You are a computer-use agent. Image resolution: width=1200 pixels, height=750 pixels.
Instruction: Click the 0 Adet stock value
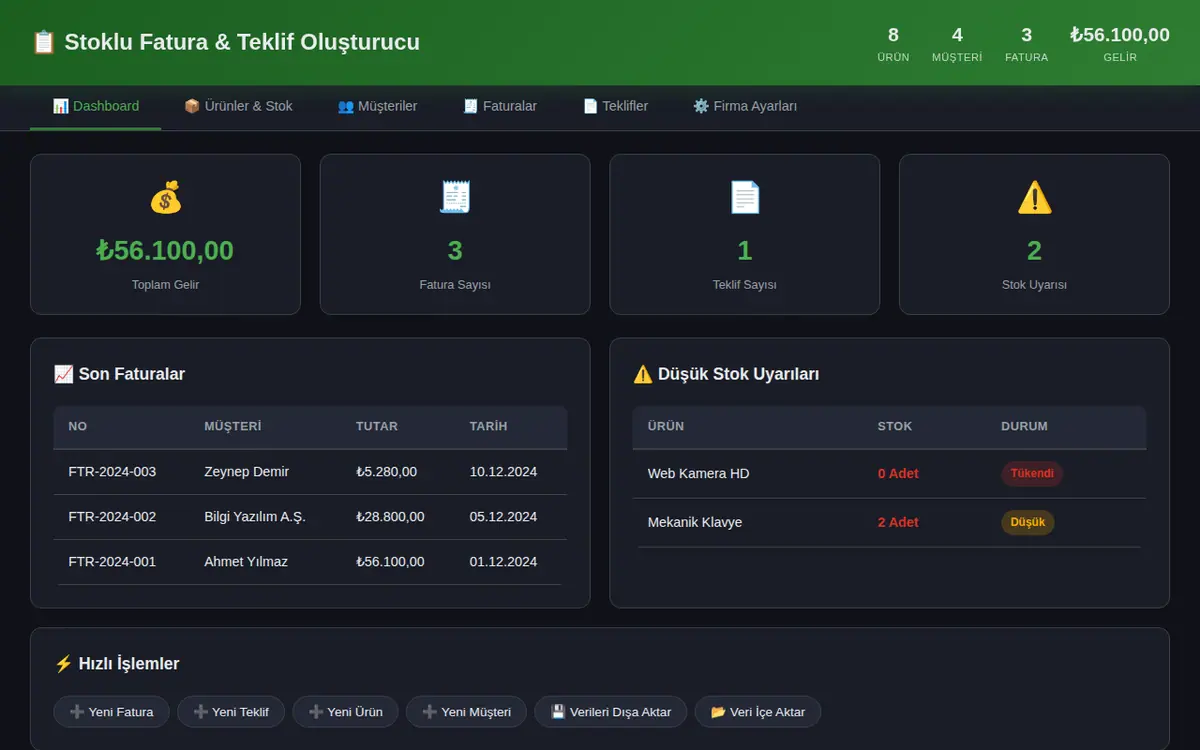coord(898,474)
